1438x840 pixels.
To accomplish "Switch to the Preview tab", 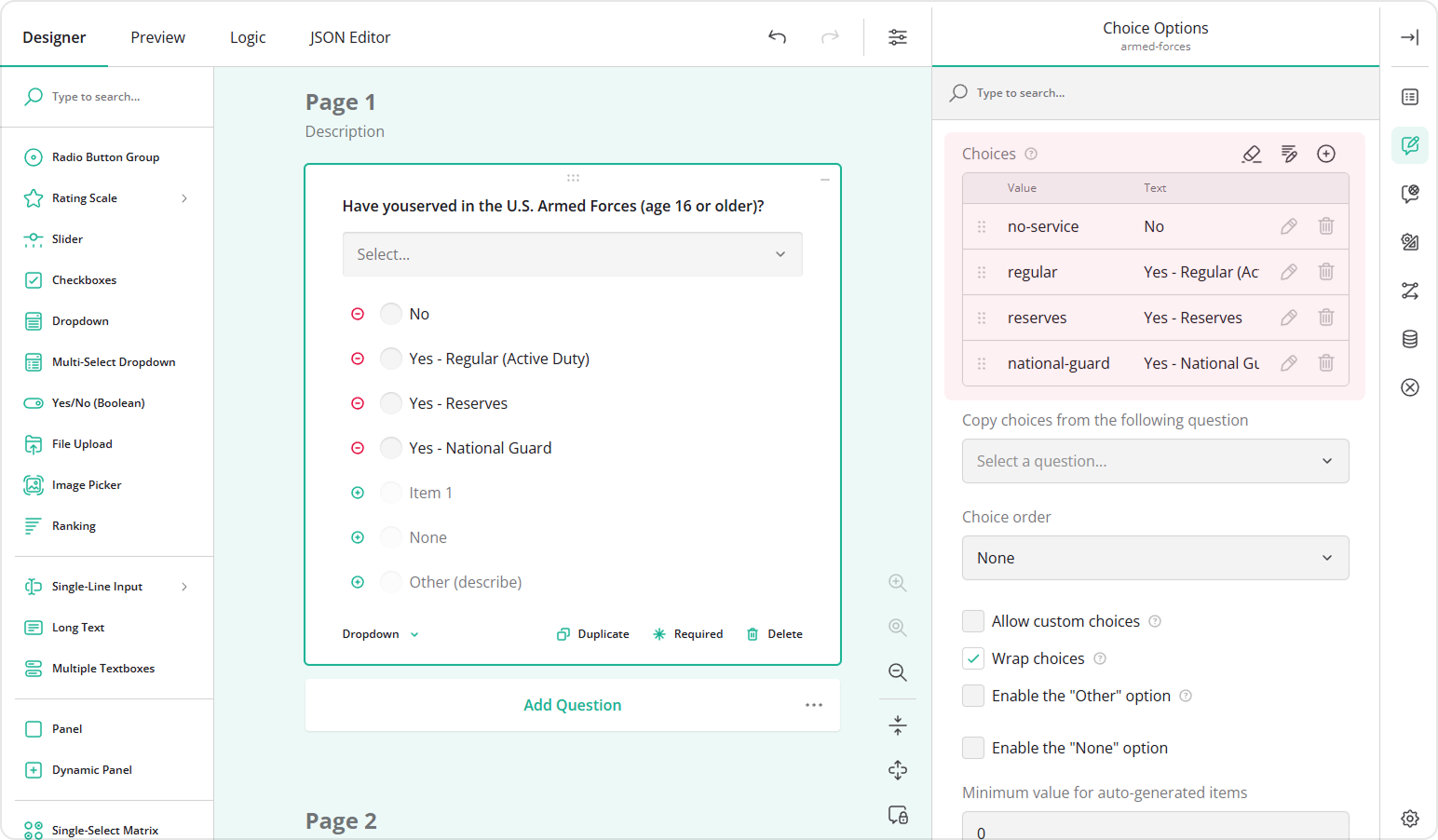I will tap(157, 37).
